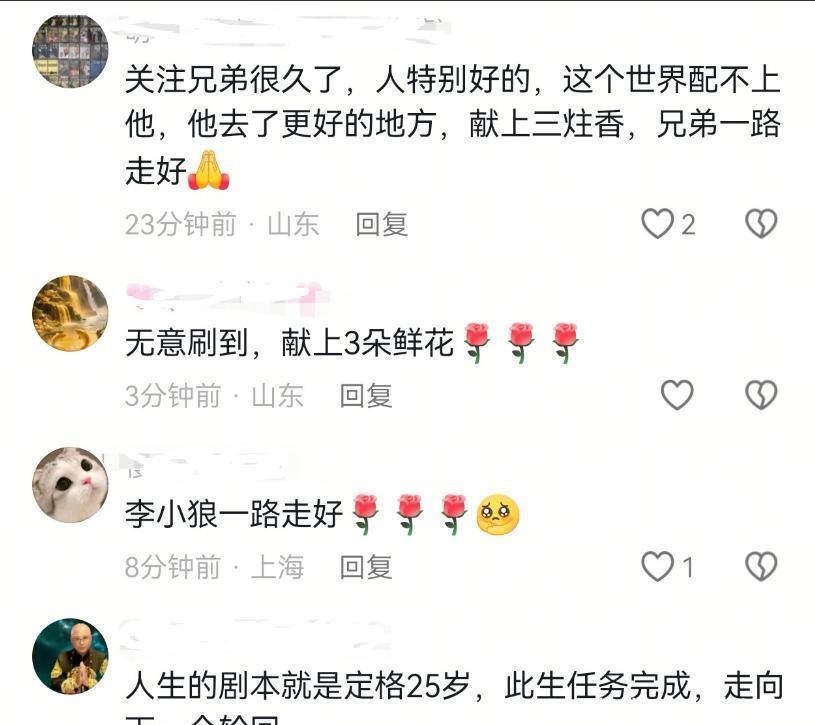Open the cat avatar profile

point(70,484)
